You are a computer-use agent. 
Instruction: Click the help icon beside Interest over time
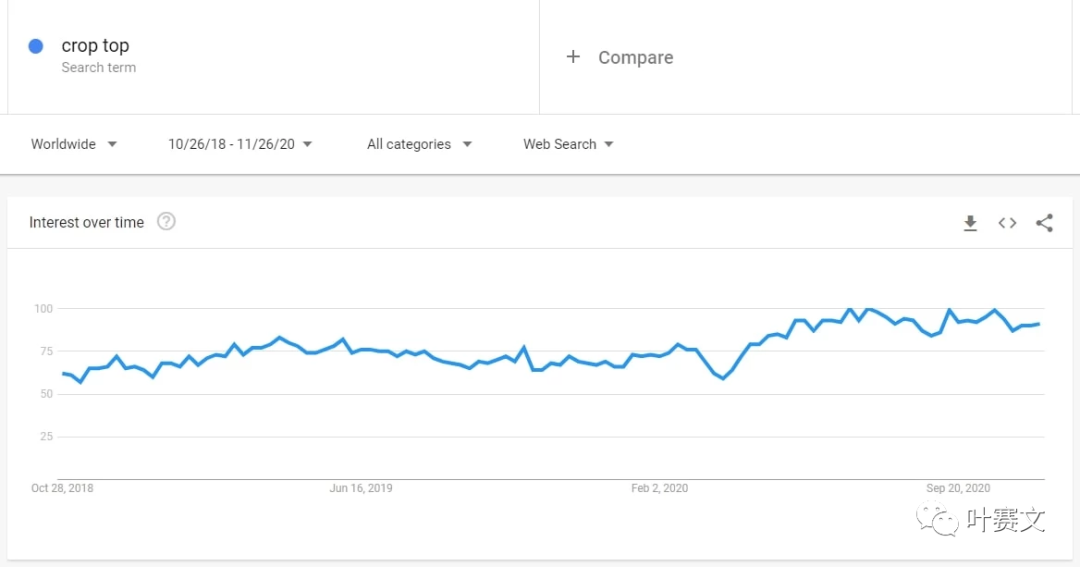pyautogui.click(x=167, y=222)
